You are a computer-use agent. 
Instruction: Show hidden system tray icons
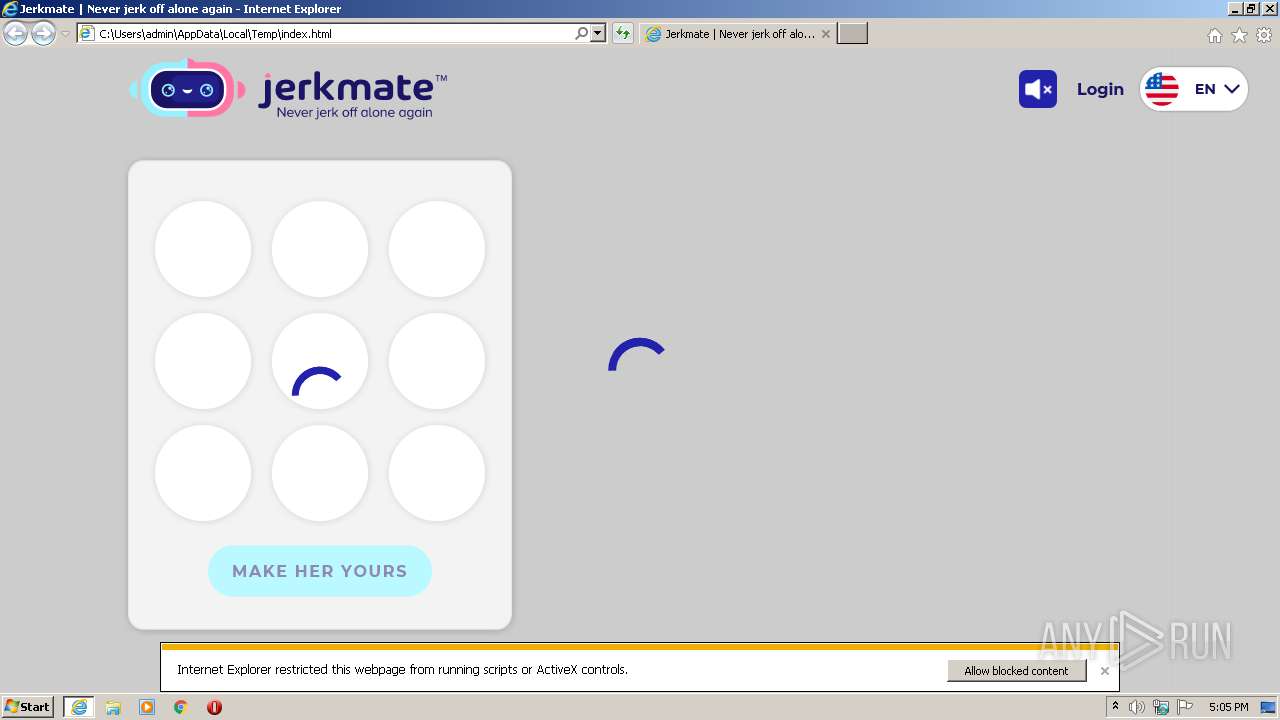click(1115, 706)
